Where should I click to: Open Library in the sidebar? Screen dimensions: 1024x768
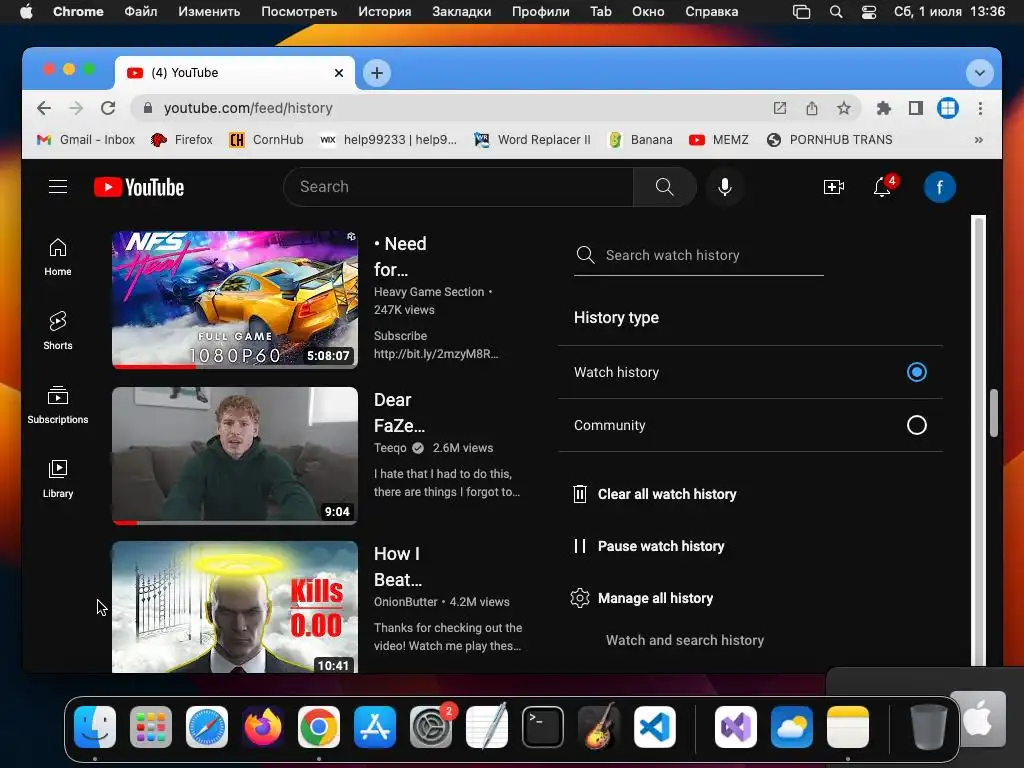click(x=58, y=479)
